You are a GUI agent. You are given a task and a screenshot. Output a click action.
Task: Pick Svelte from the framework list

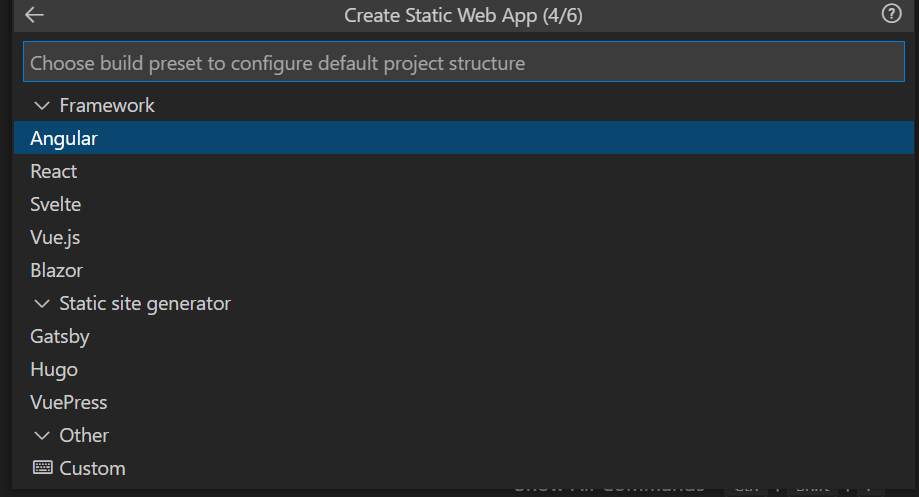pos(56,204)
